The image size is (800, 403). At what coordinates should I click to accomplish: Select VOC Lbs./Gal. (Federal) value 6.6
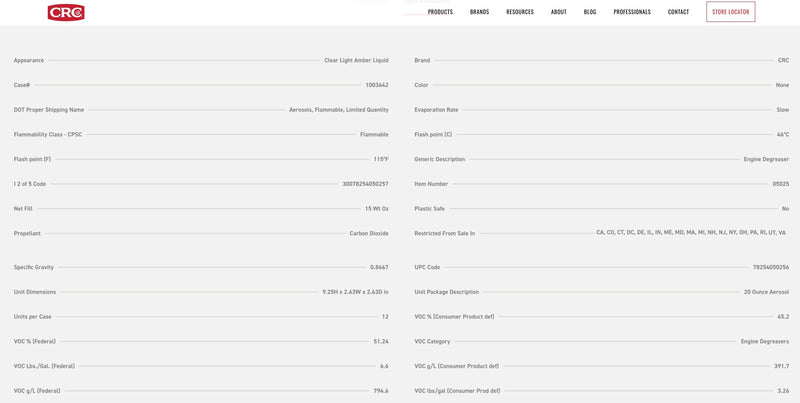point(384,366)
